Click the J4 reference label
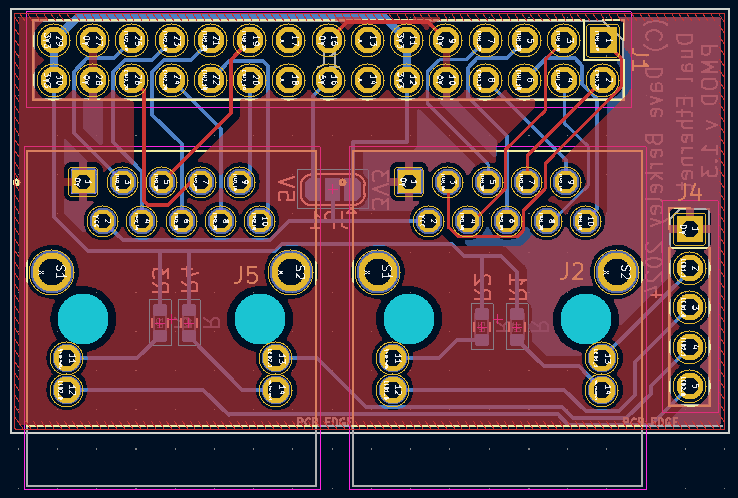738x498 pixels. click(x=690, y=192)
